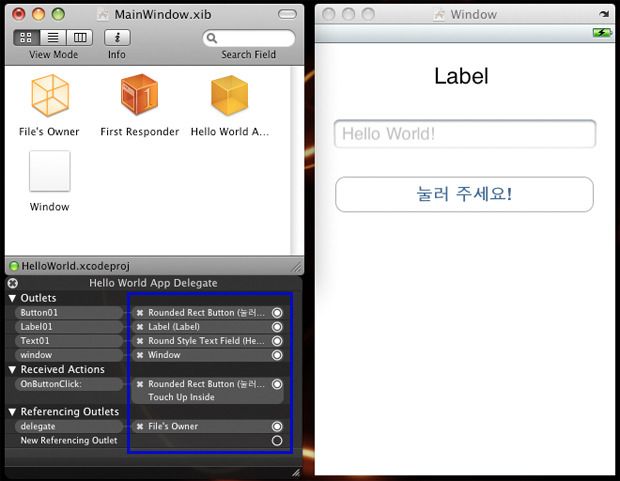Click the 눌러 주세요! rounded button

click(464, 194)
